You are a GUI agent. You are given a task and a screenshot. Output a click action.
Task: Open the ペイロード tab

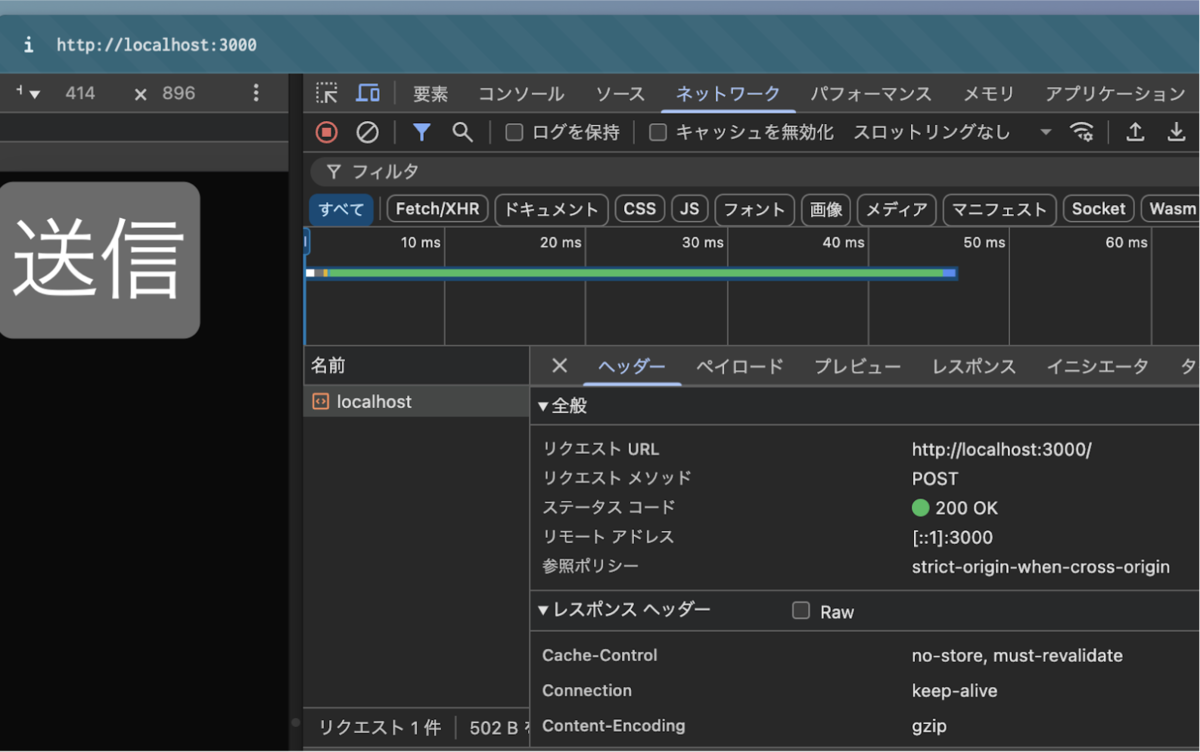pos(740,367)
